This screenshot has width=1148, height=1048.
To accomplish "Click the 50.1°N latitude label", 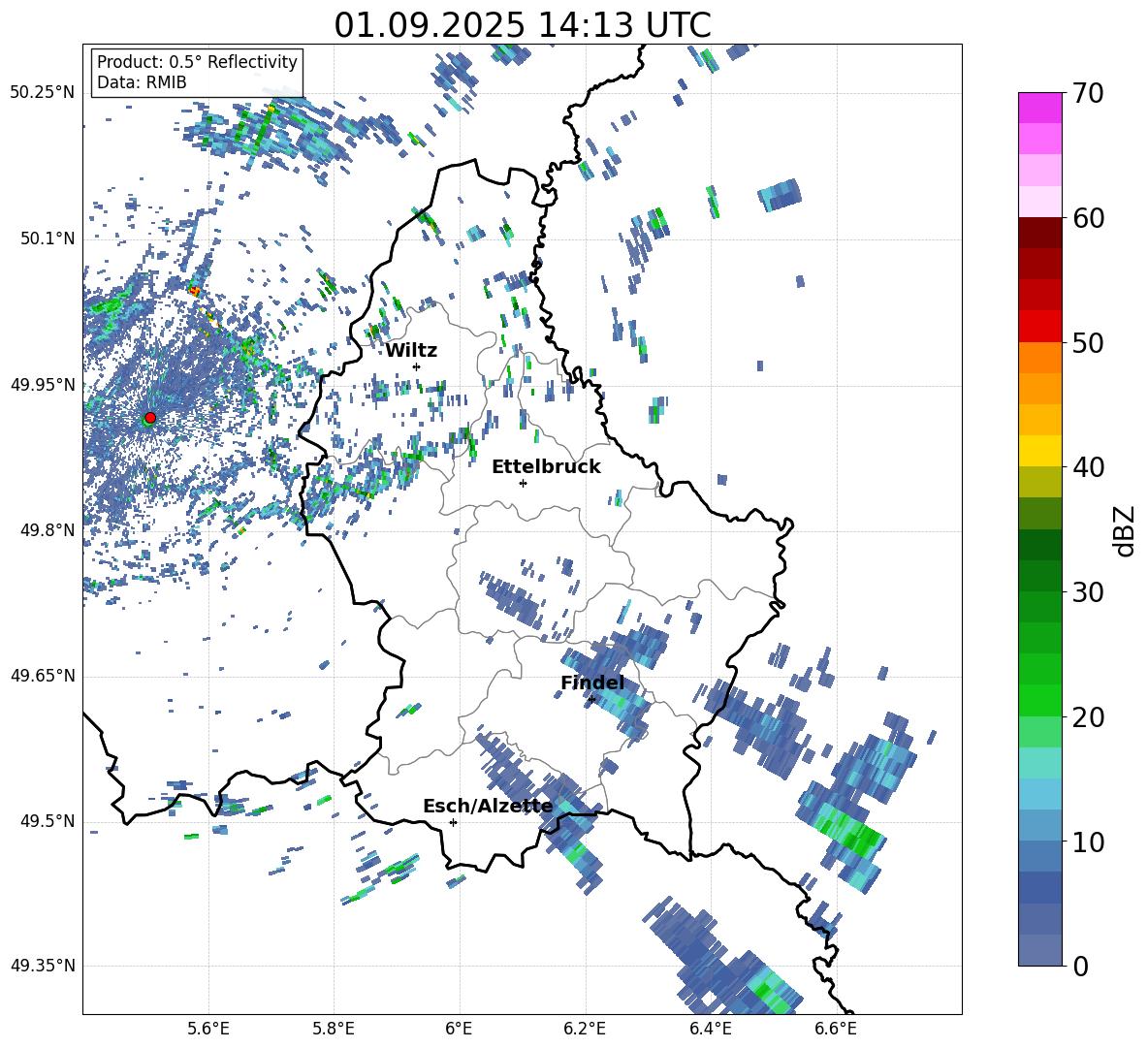I will click(x=48, y=239).
